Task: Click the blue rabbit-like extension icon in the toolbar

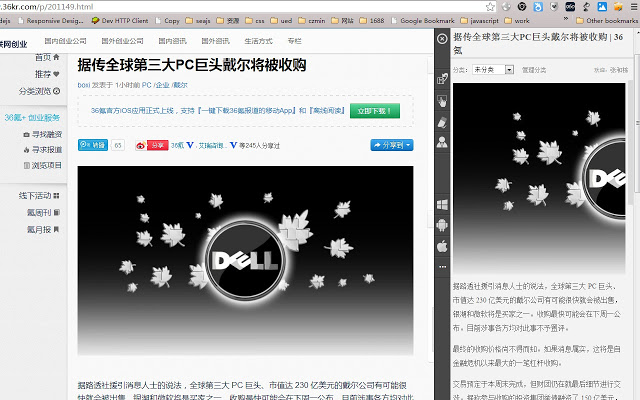Action: 538,7
